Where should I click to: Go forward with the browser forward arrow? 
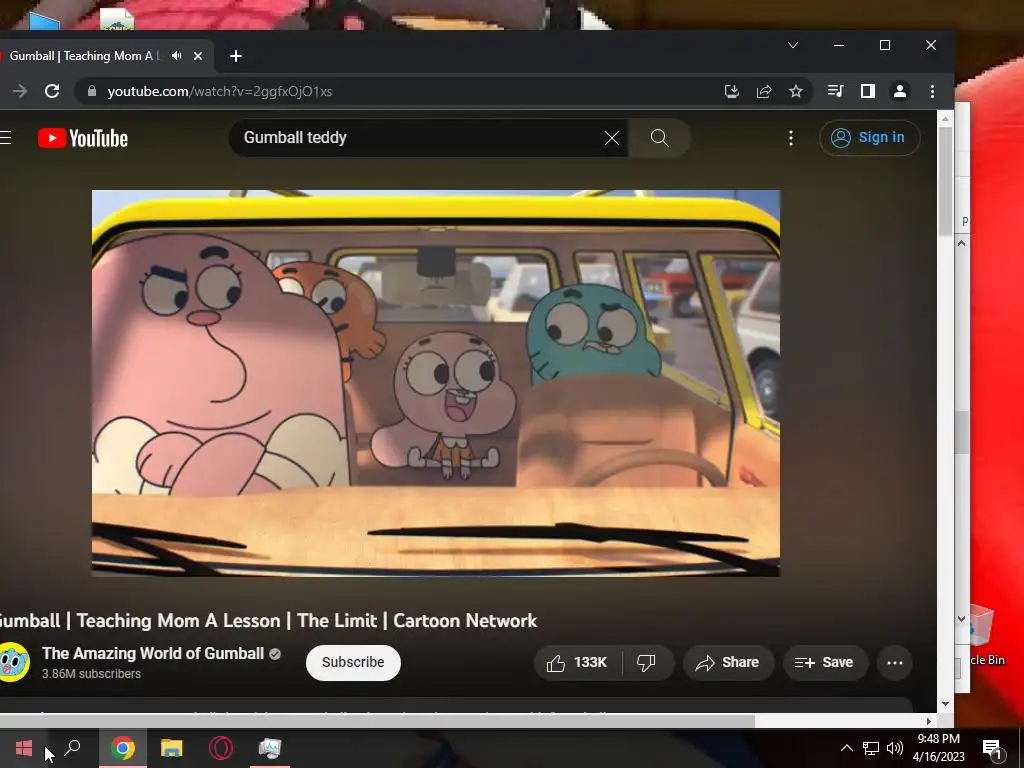20,91
